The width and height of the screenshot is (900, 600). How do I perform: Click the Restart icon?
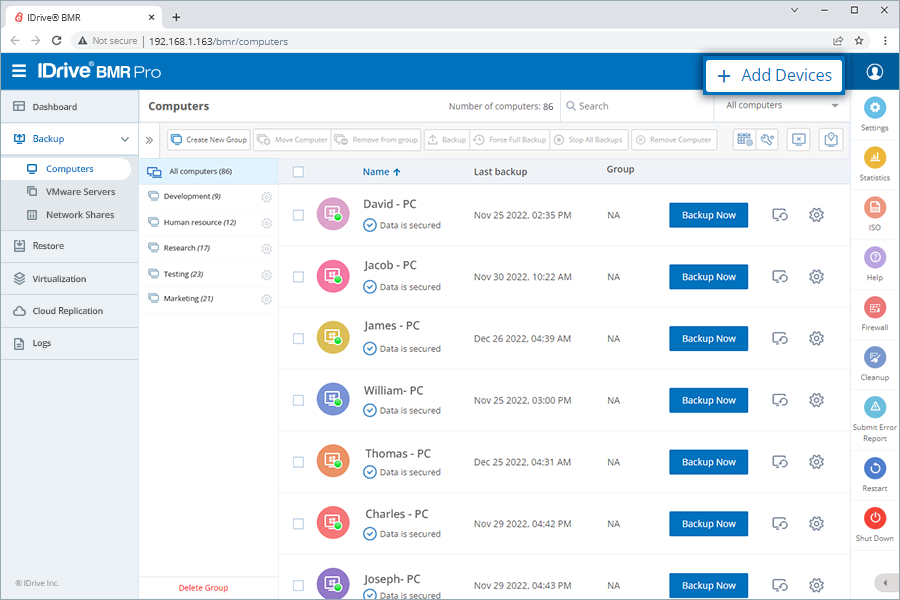(874, 468)
